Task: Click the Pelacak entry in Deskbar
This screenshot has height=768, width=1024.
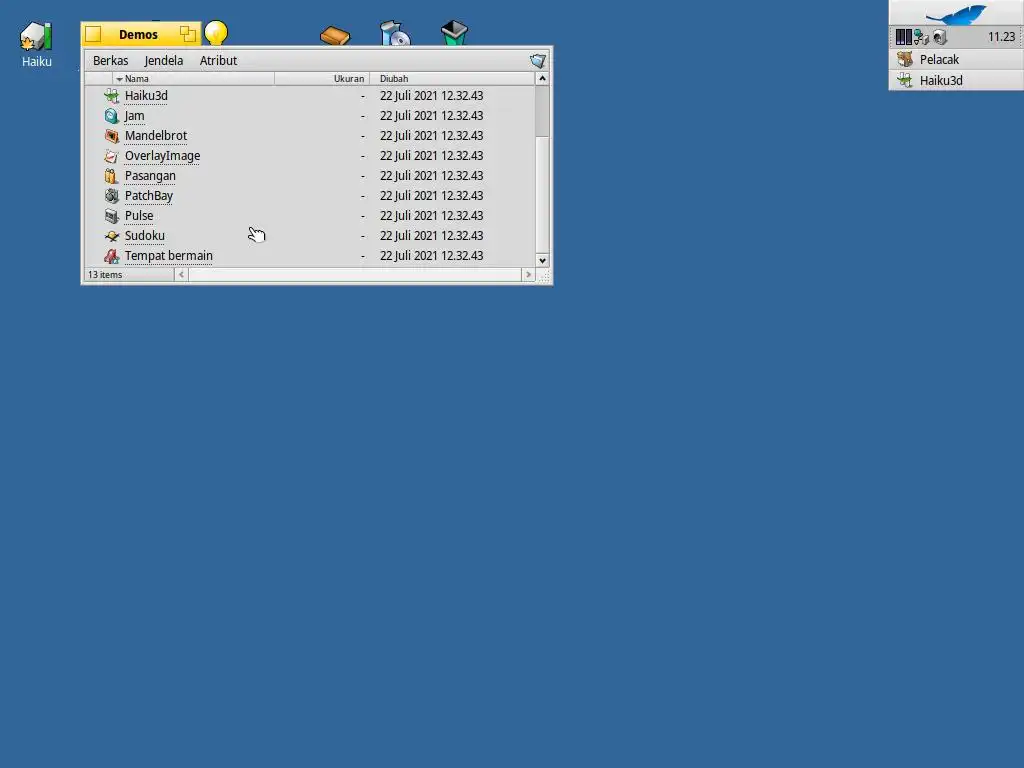Action: click(956, 59)
